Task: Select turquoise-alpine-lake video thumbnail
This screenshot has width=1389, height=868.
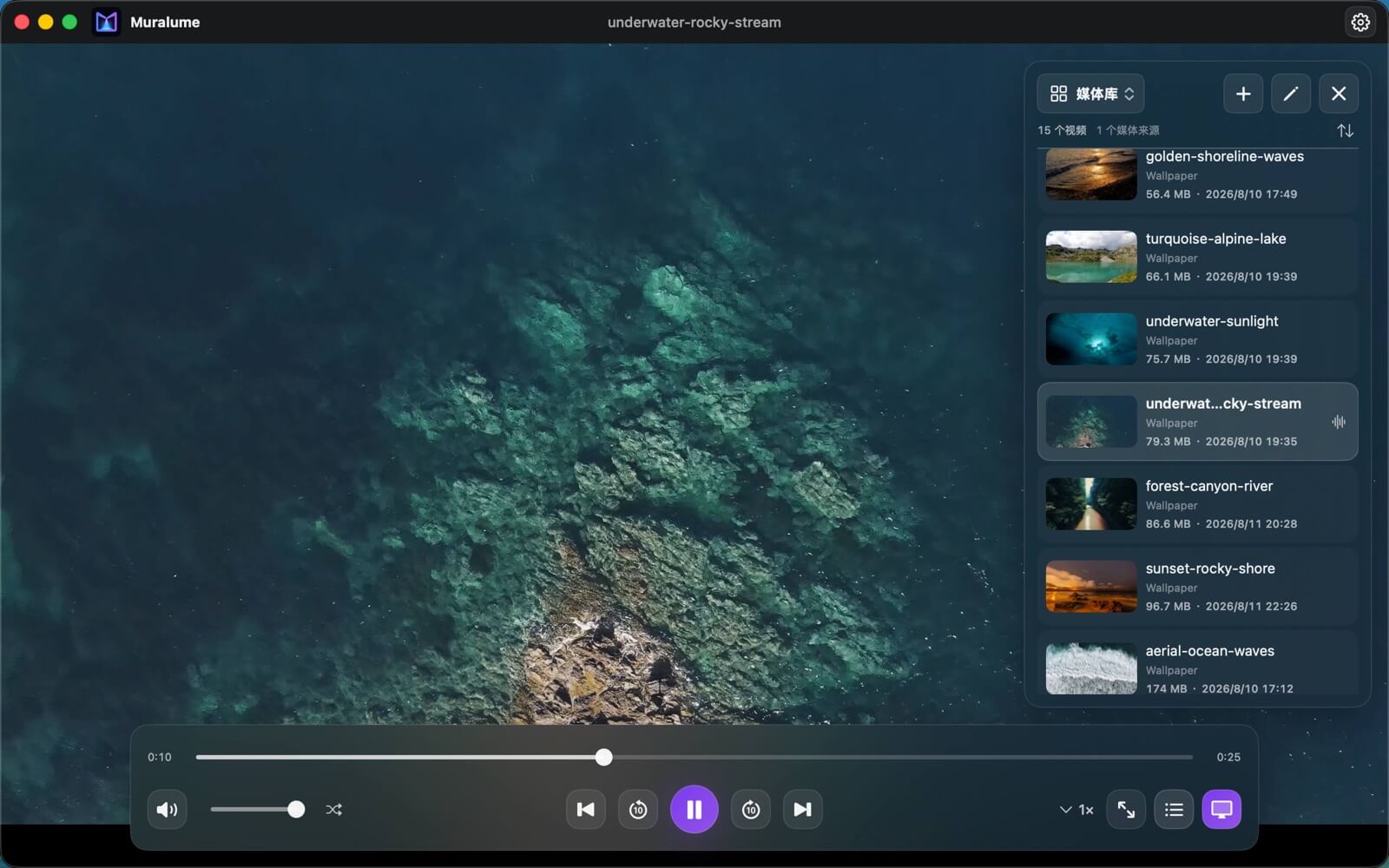Action: coord(1091,257)
